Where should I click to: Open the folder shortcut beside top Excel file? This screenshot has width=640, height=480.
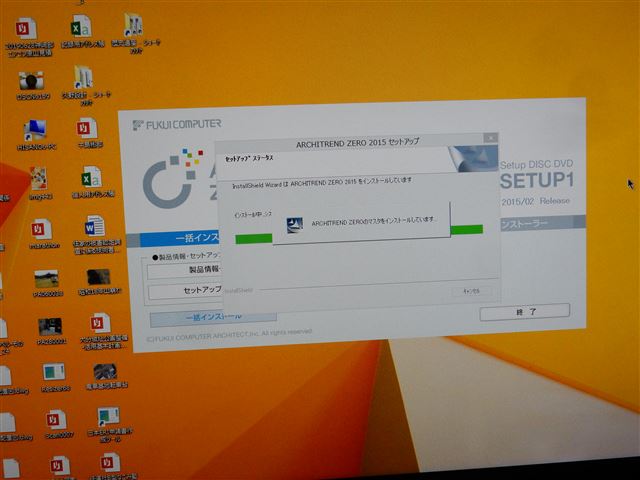(133, 25)
